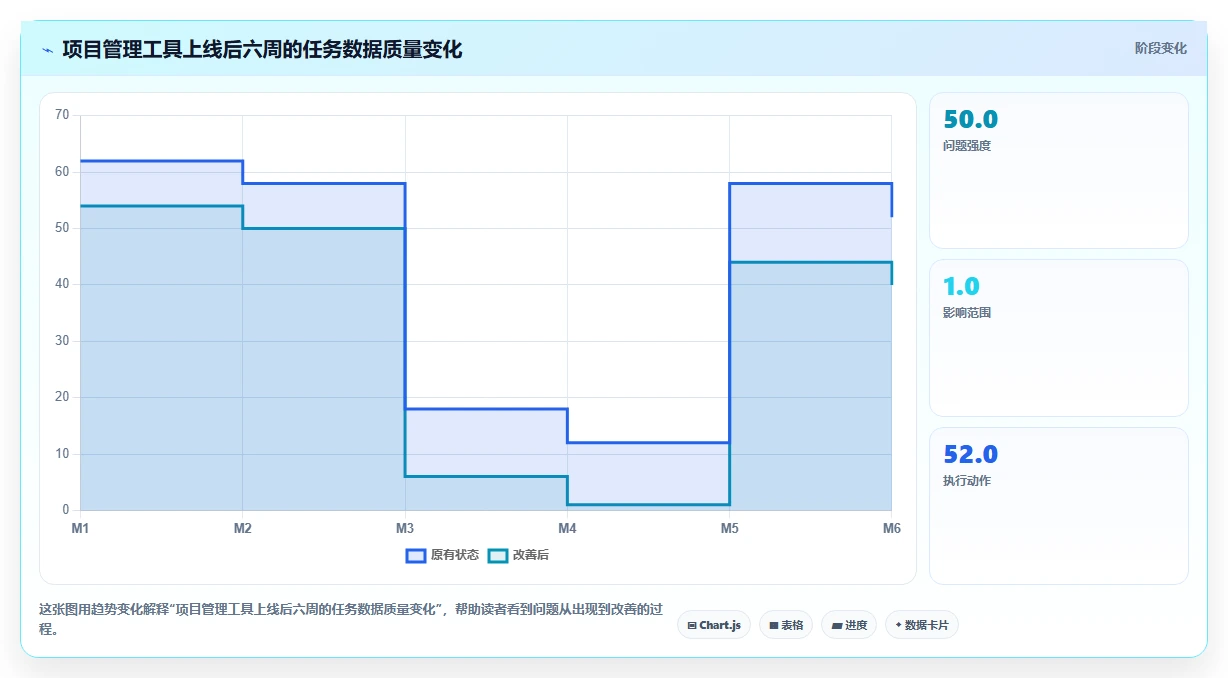Click the 0 y-axis tick label
Viewport: 1228px width, 678px height.
pos(66,510)
